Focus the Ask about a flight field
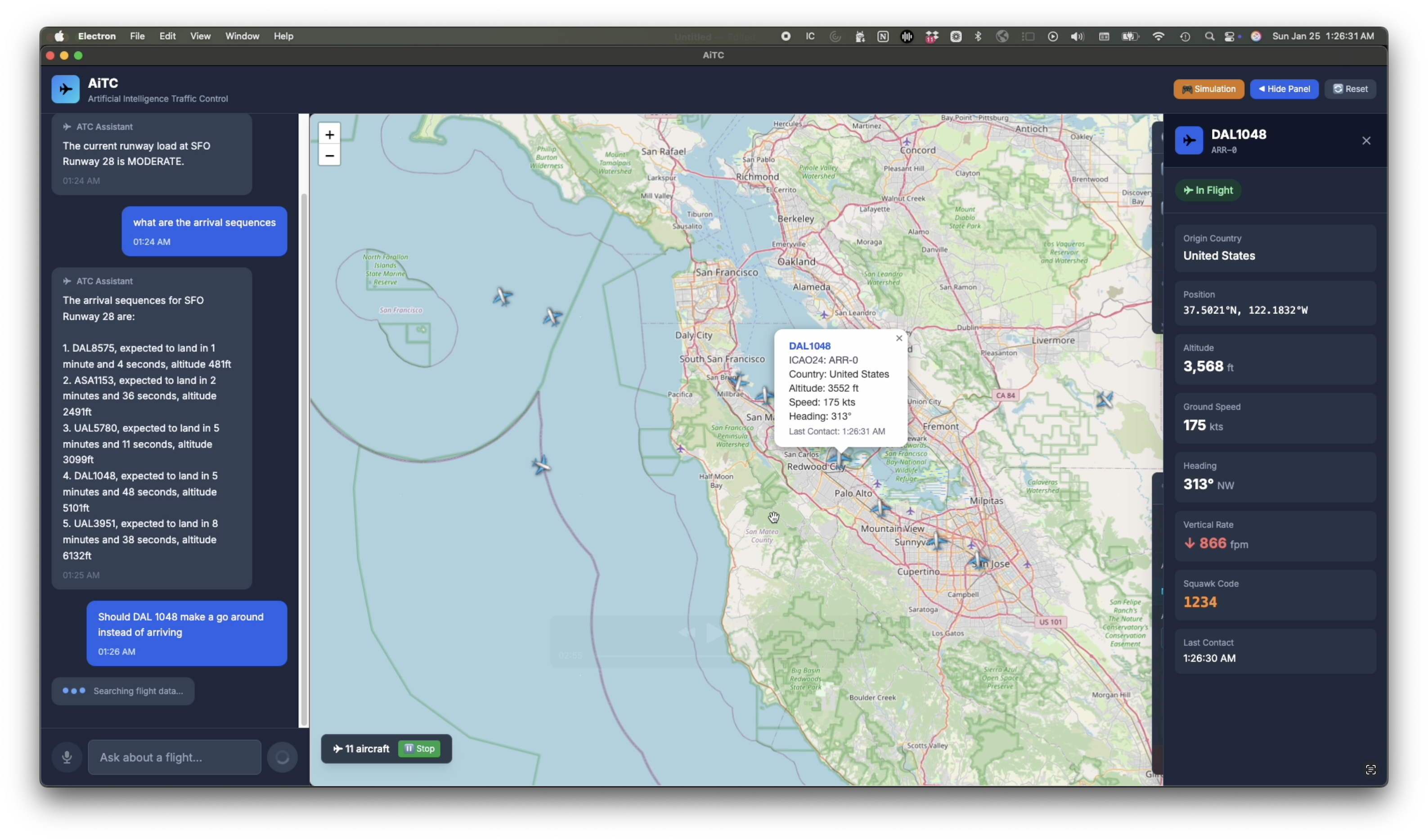 pyautogui.click(x=175, y=757)
